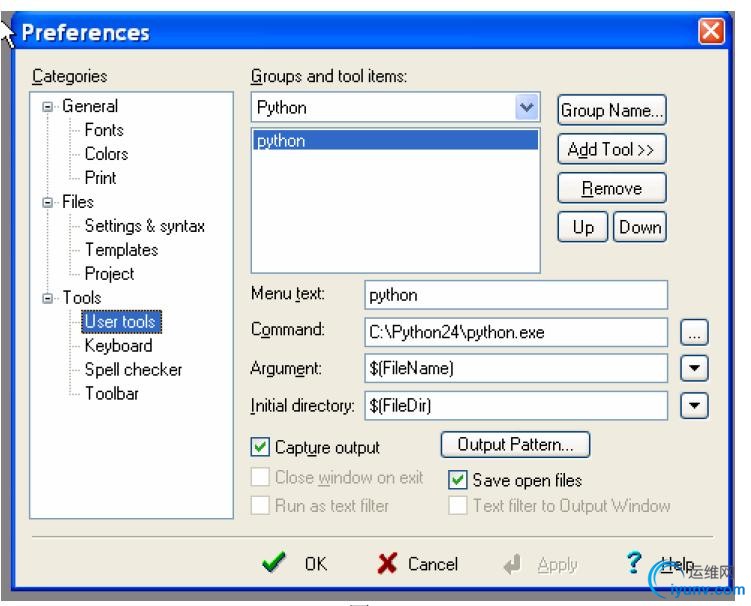Click the Group Name... button
The image size is (751, 606).
(x=612, y=110)
